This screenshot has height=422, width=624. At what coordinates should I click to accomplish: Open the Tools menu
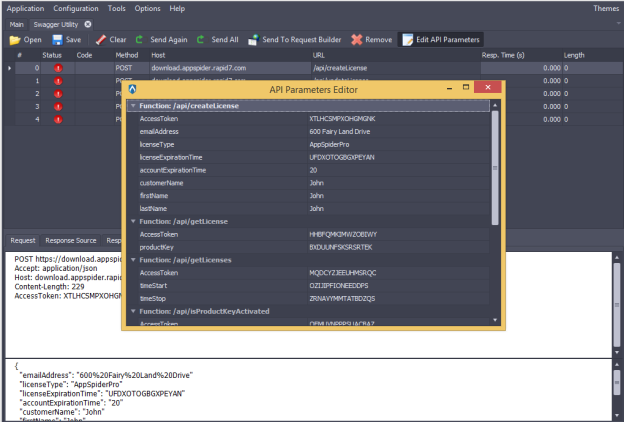[116, 8]
